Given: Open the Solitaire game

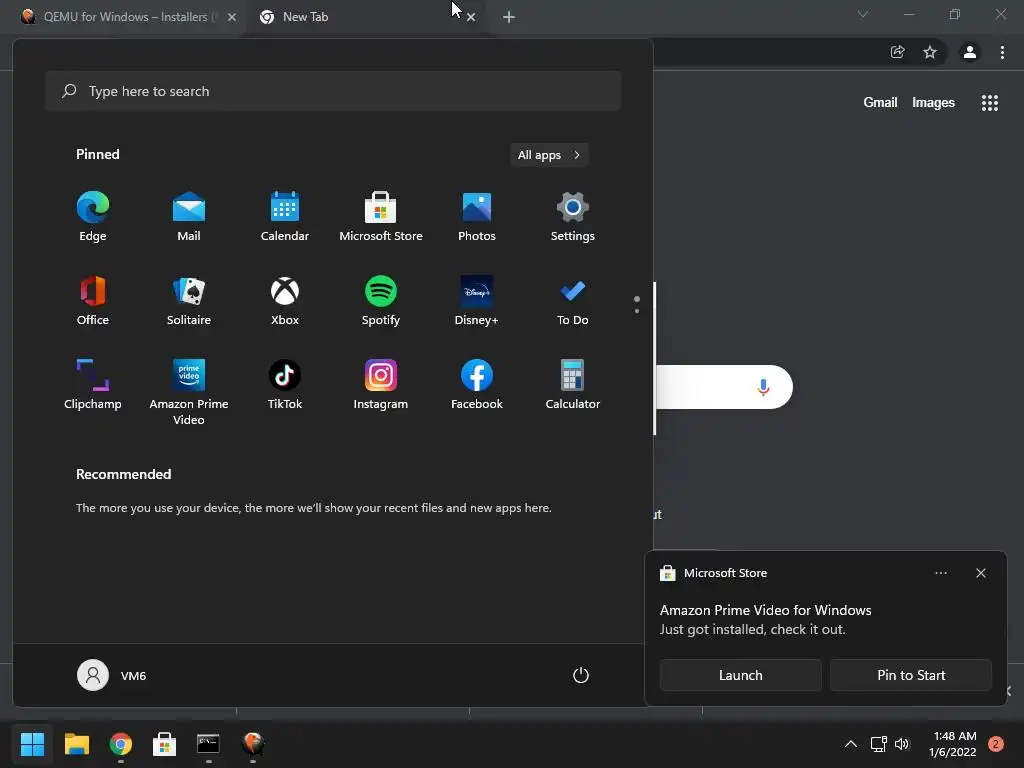Looking at the screenshot, I should 189,301.
